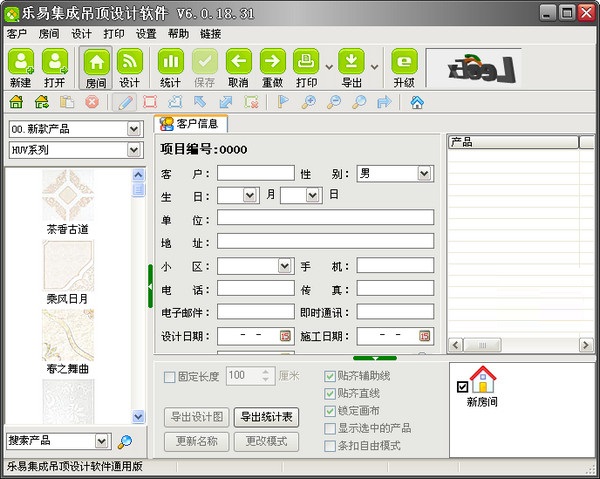
Task: Click the 导出设计图 button
Action: [x=197, y=417]
